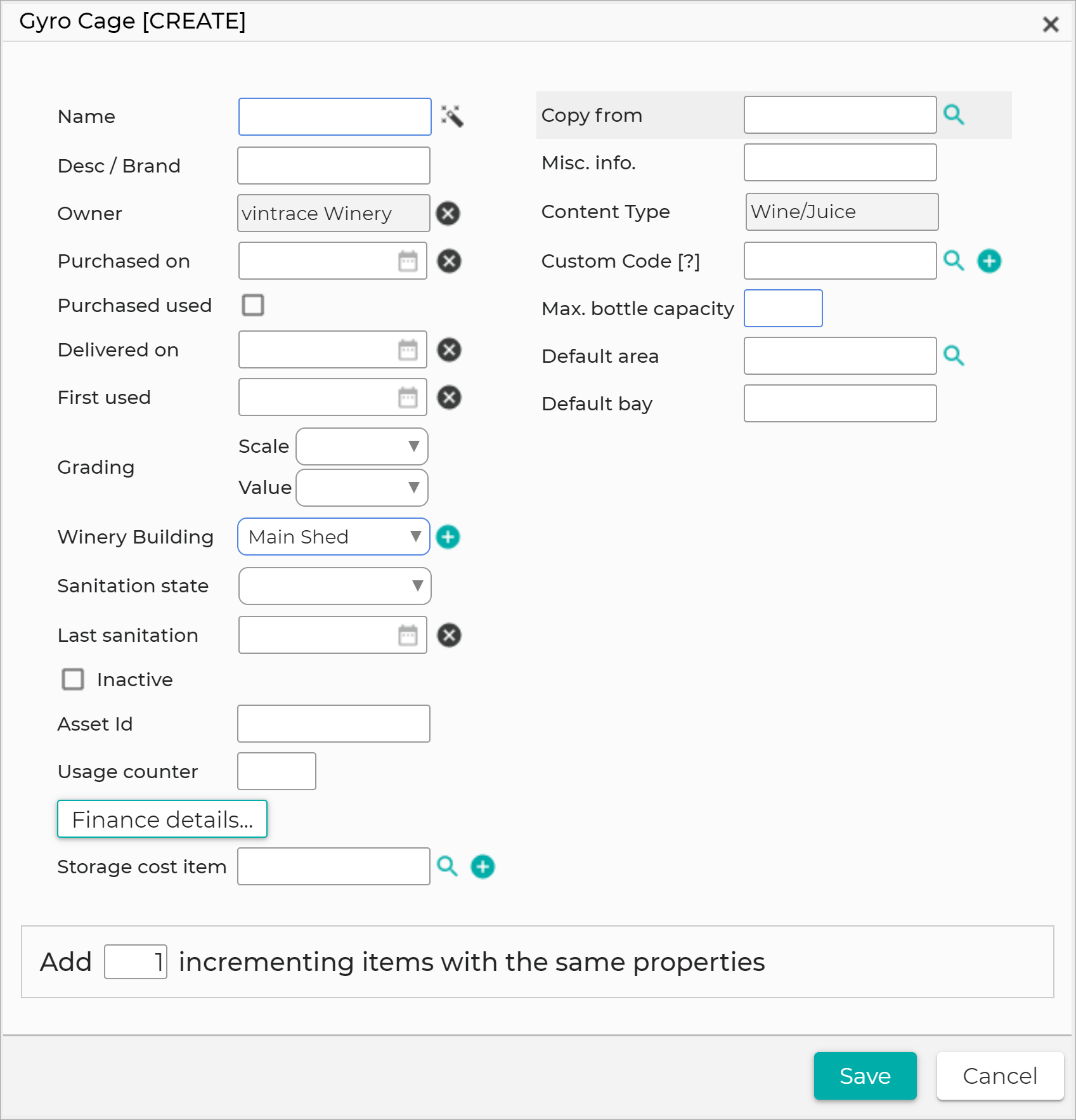Clear the Owner field value
Screen dimensions: 1076x1120
448,213
